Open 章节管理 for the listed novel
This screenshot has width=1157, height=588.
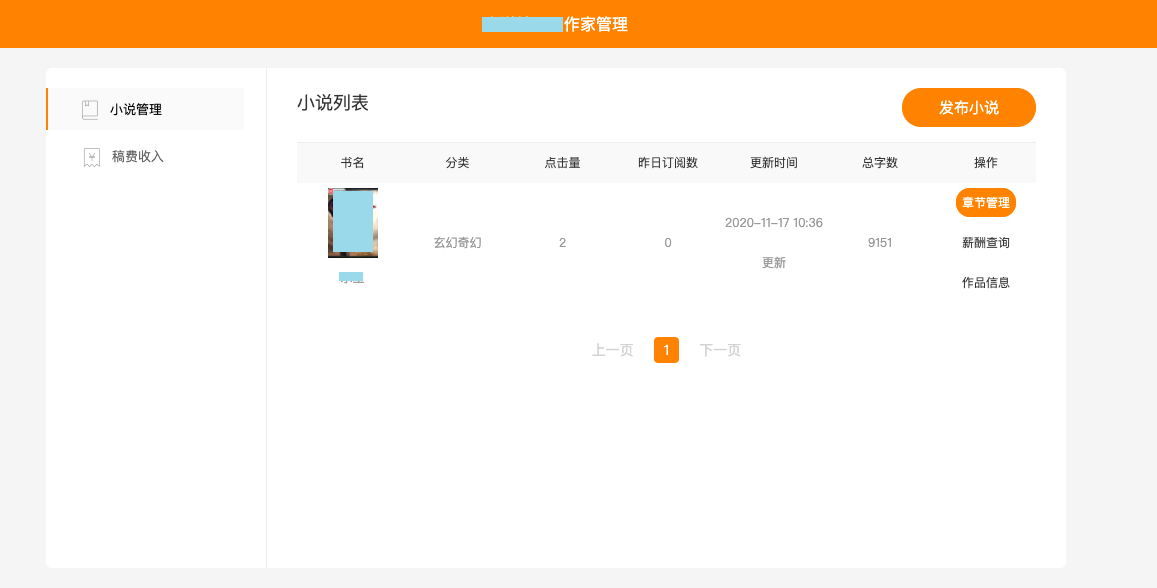pos(985,203)
